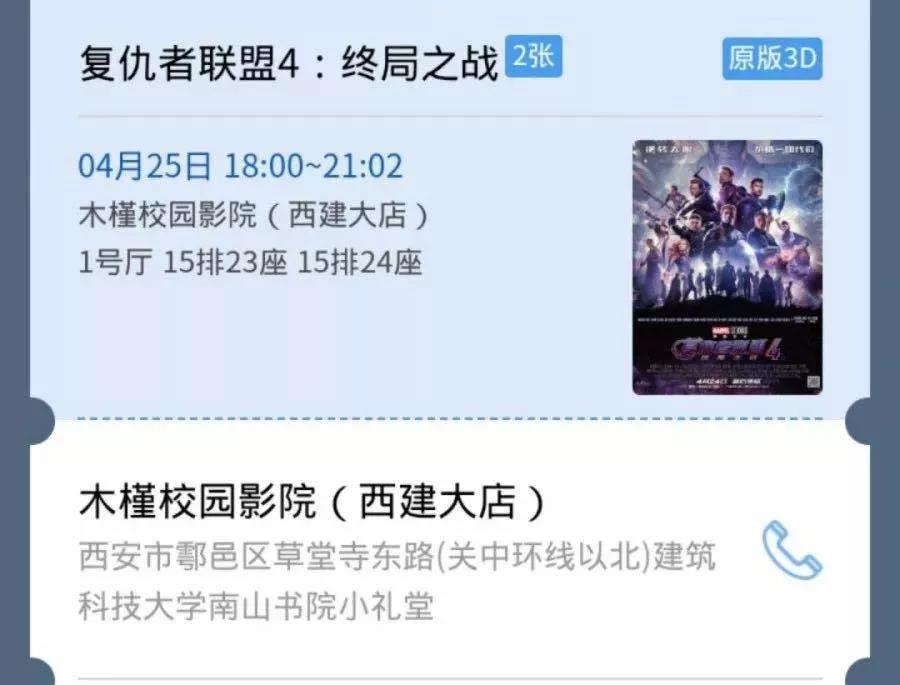Click seat info 15排23座

pos(225,262)
